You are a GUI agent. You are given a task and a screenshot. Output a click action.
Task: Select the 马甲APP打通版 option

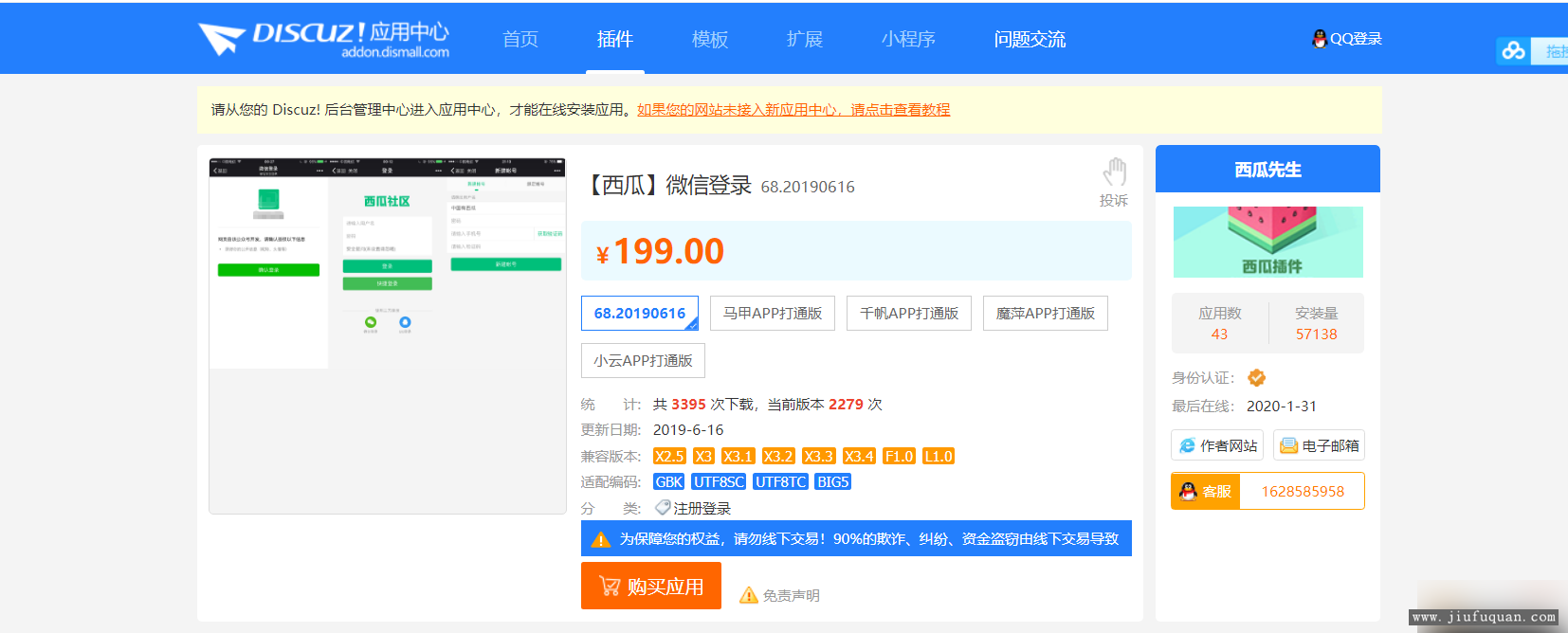773,313
